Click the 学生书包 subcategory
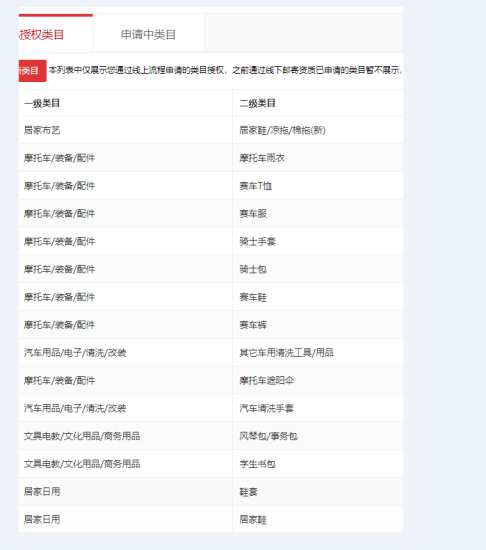Screen dimensions: 486x550 tap(257, 464)
